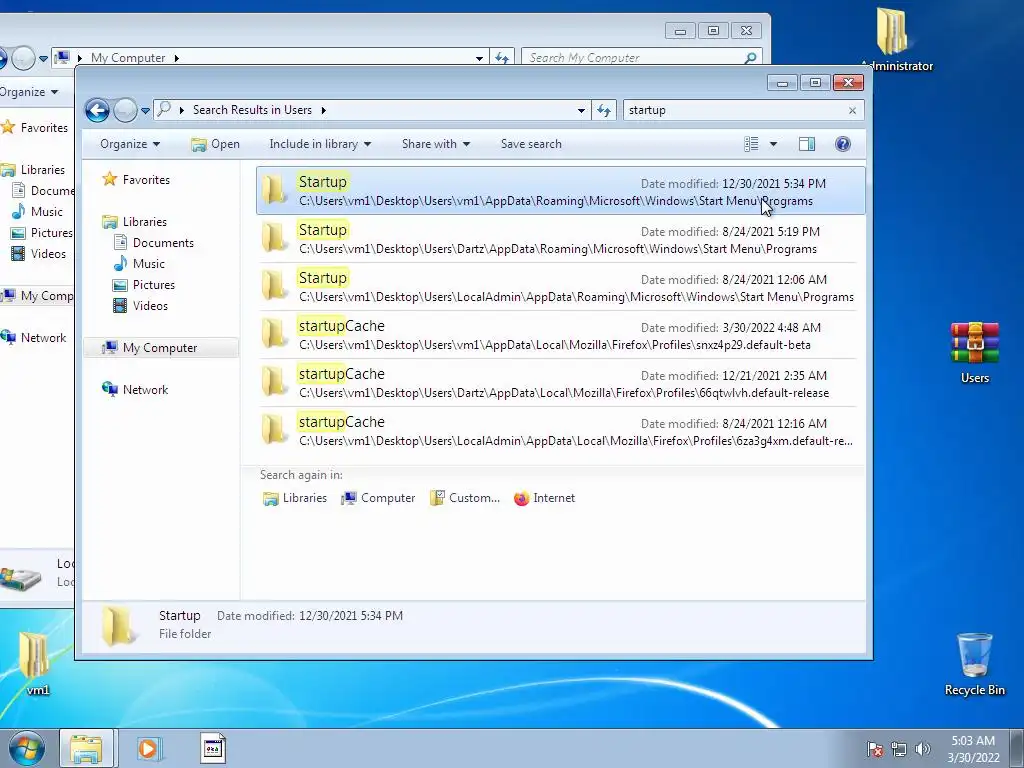1024x768 pixels.
Task: Select Videos in background My Computer window
Action: (x=39, y=254)
